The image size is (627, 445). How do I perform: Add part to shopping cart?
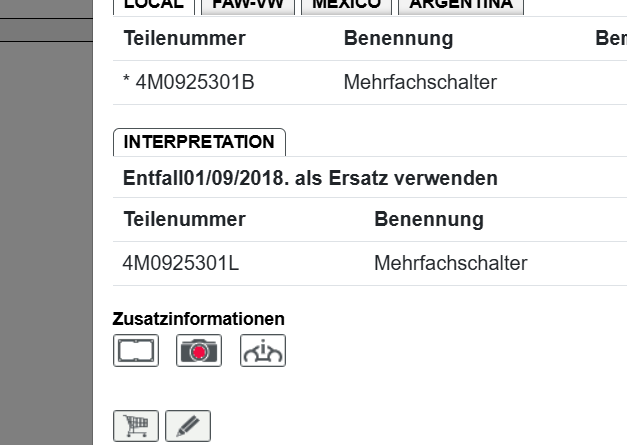pyautogui.click(x=136, y=426)
